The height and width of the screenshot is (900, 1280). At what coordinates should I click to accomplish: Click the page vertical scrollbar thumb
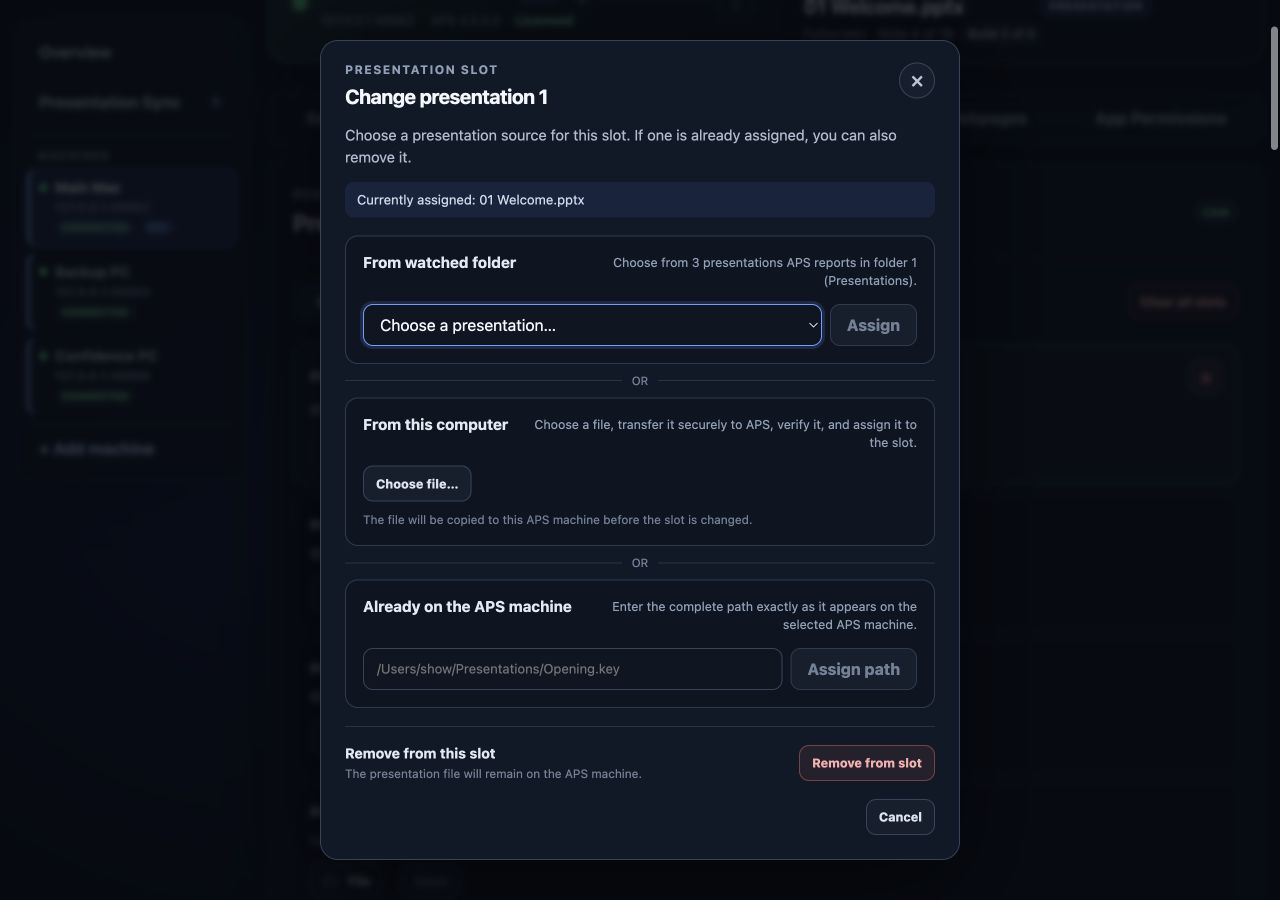pyautogui.click(x=1274, y=90)
